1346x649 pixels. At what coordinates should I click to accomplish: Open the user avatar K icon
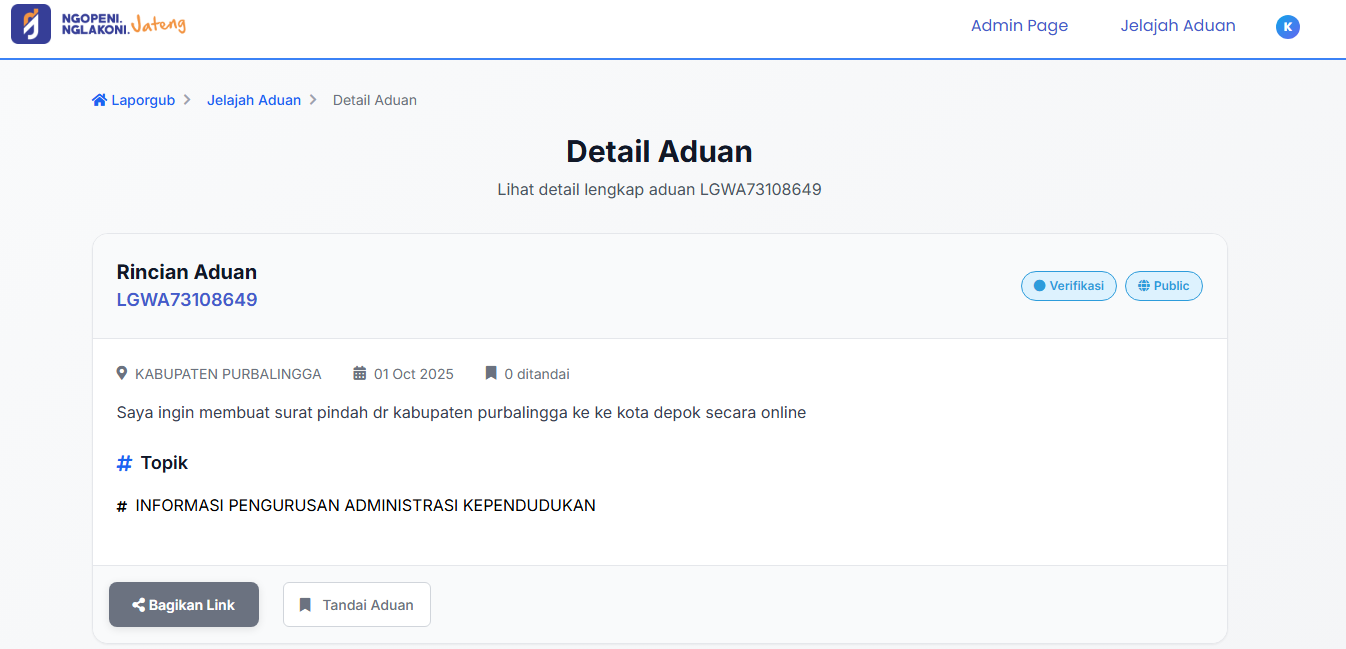click(1287, 27)
